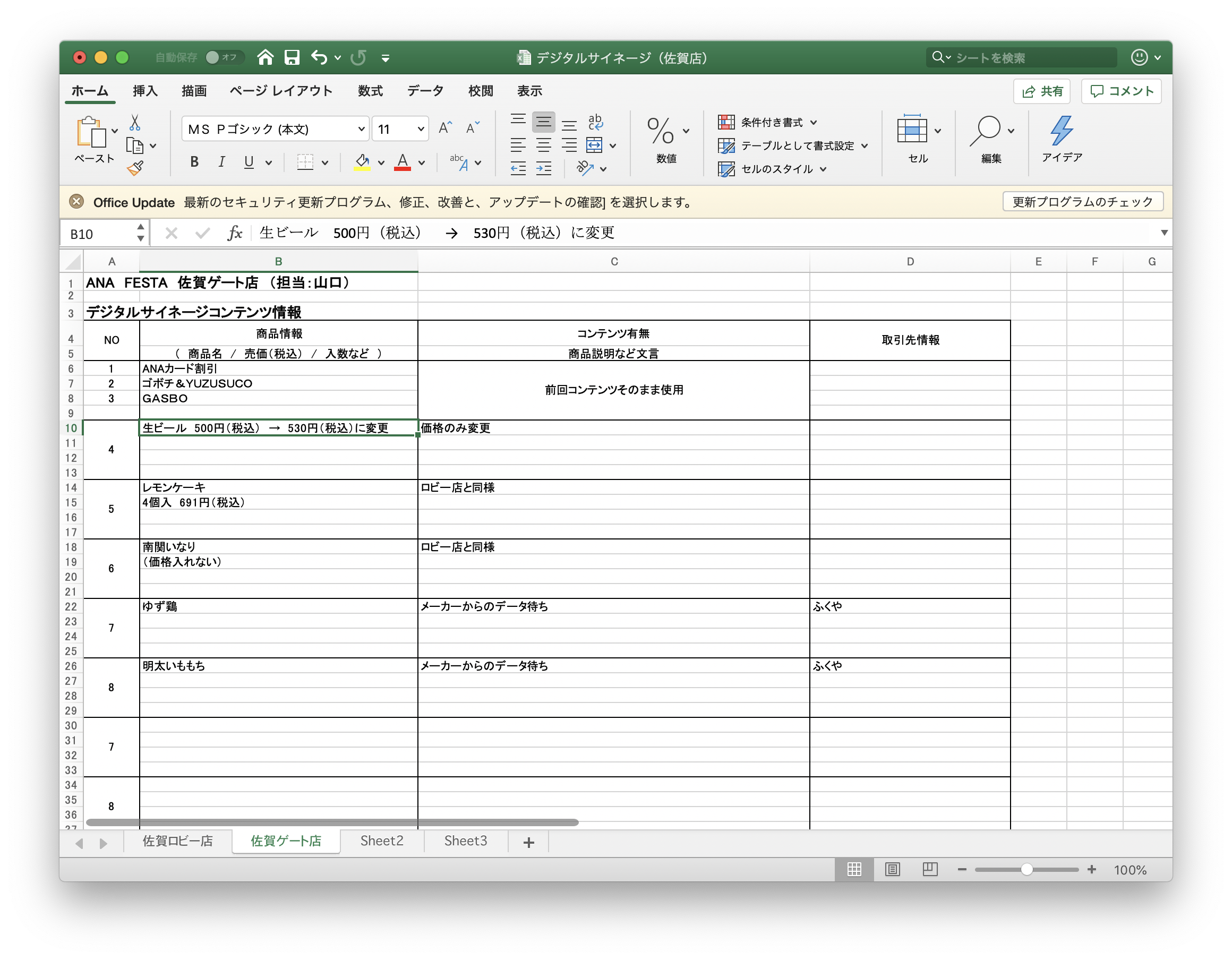Redo the last action
The height and width of the screenshot is (960, 1232).
(359, 57)
